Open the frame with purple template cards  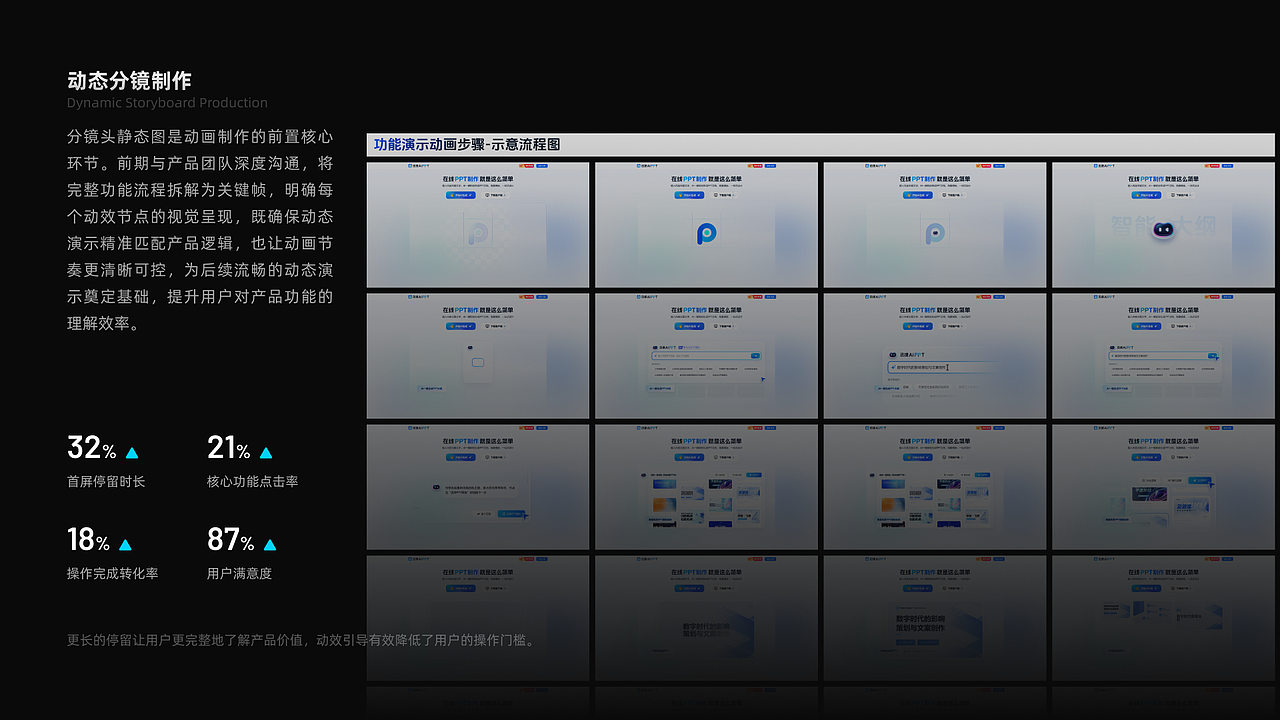1163,487
